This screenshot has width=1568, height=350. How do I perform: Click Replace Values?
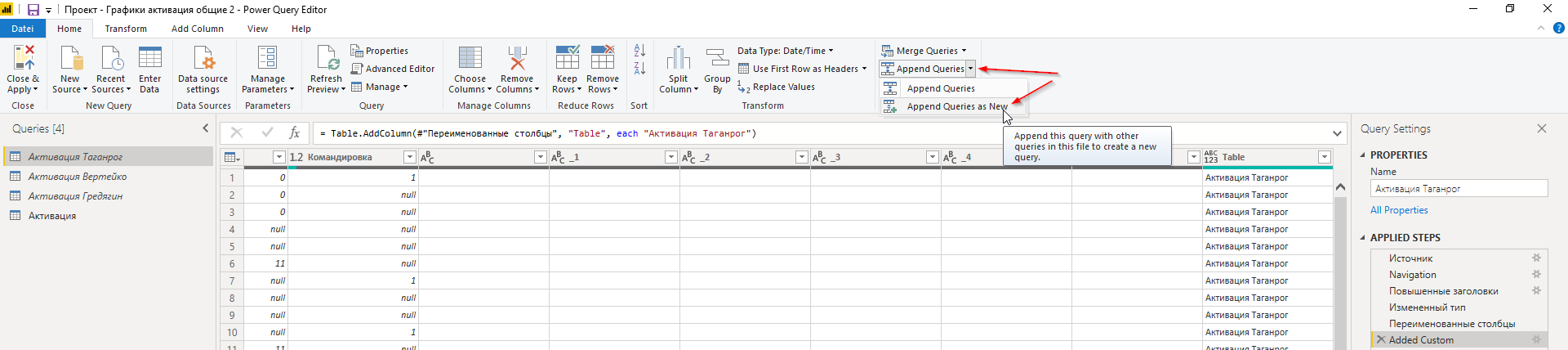tap(776, 87)
